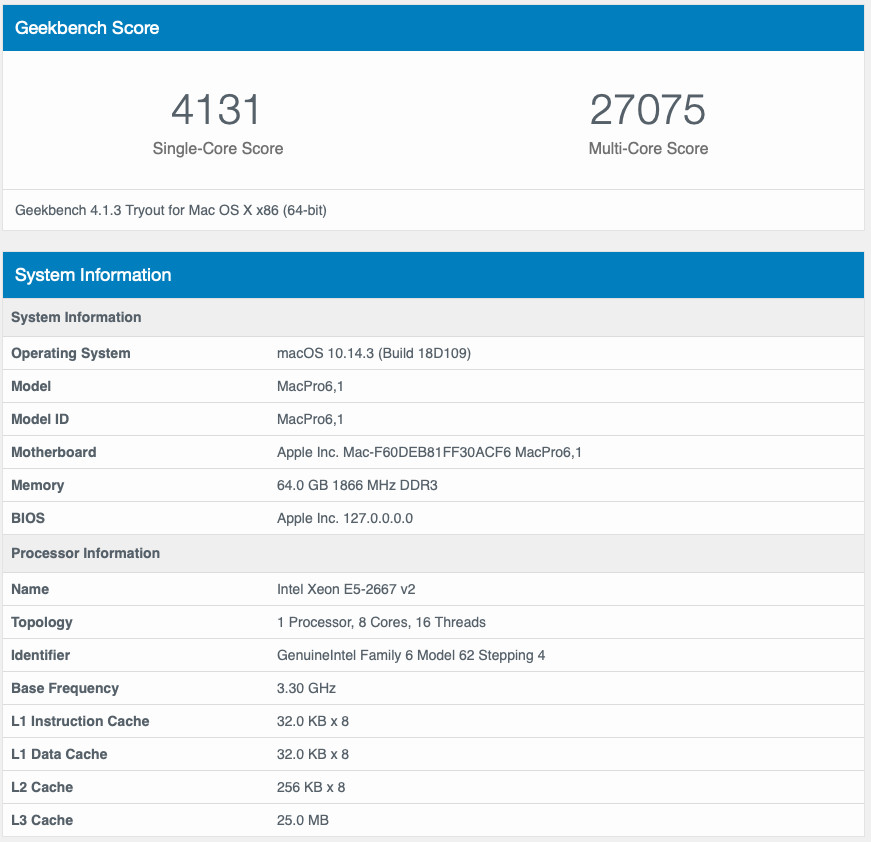871x842 pixels.
Task: Click the L2 Cache value 256 KB x 8
Action: [311, 787]
